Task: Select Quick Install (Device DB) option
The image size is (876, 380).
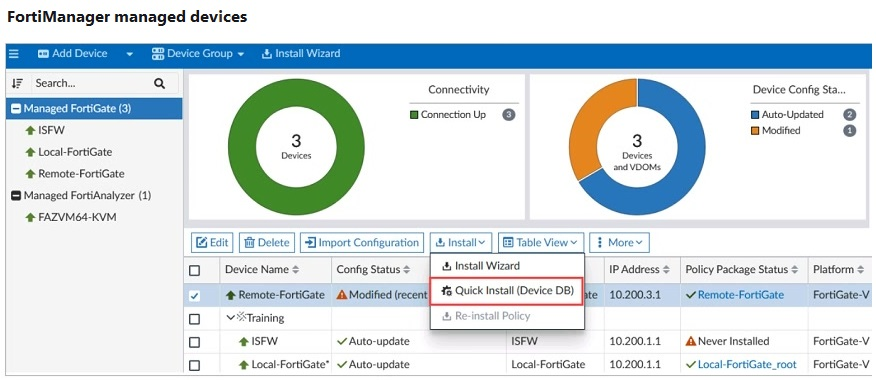Action: [507, 291]
